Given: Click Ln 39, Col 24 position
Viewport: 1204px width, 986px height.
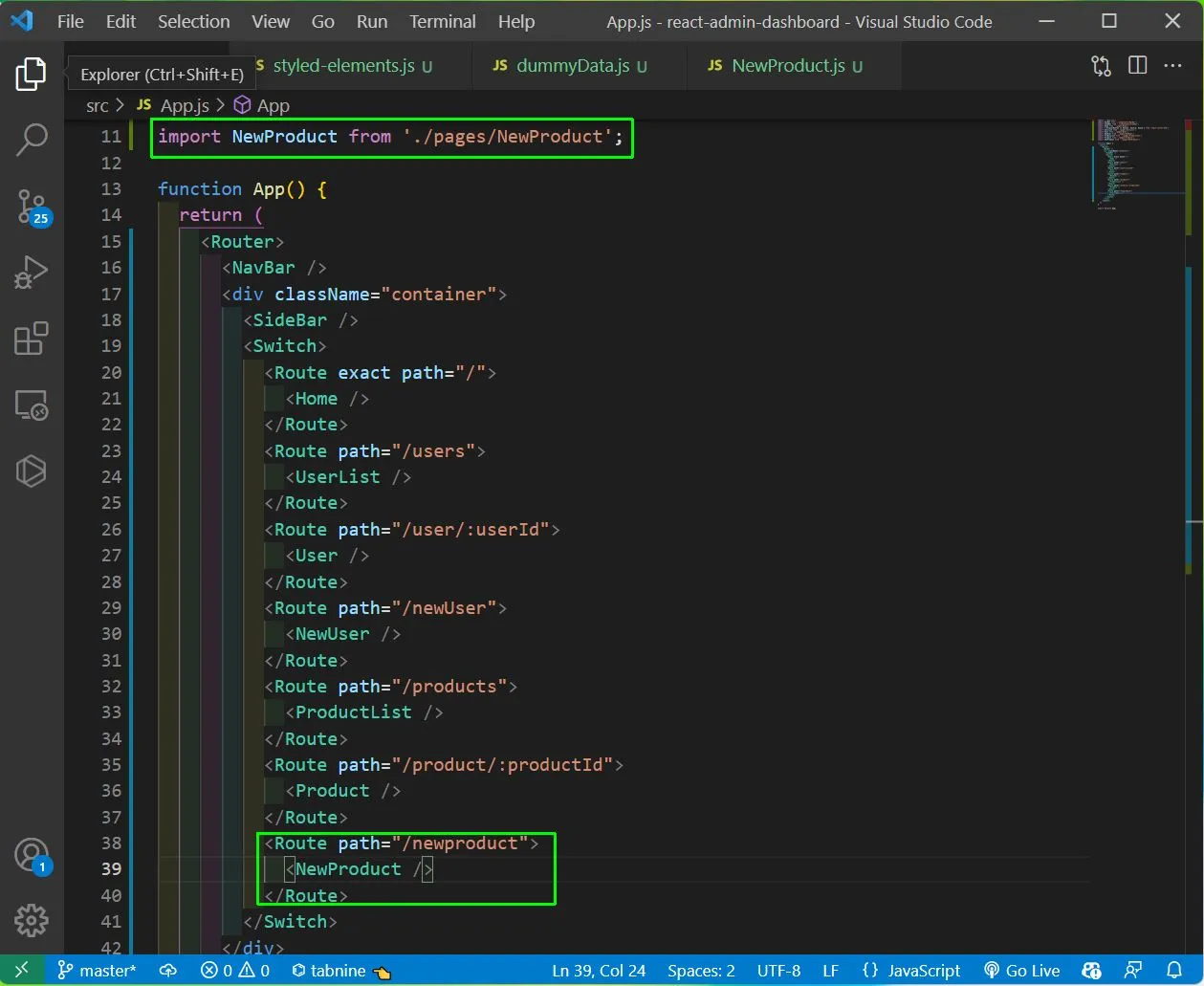Looking at the screenshot, I should point(599,970).
